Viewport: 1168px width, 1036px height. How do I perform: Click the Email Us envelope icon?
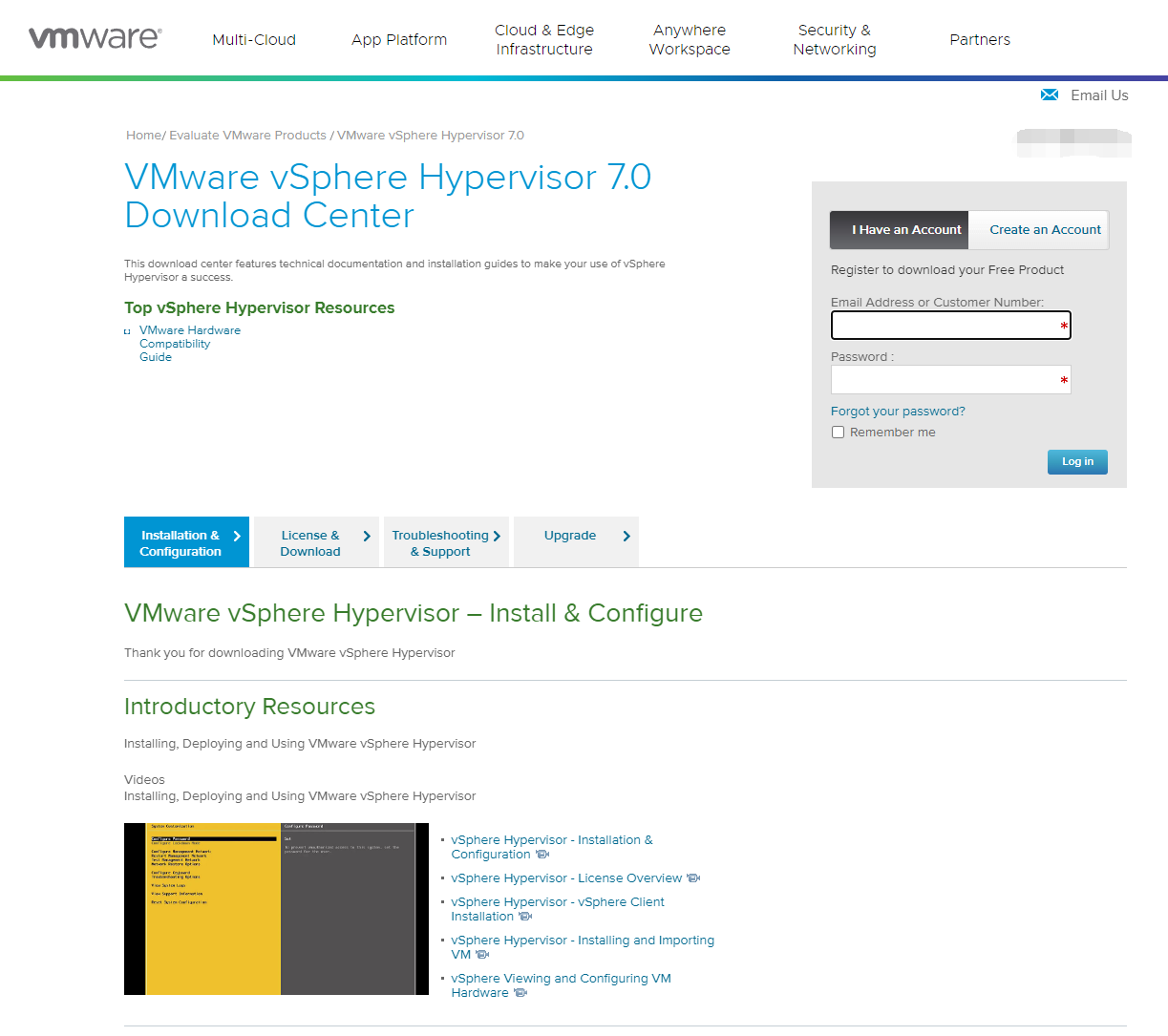tap(1049, 95)
